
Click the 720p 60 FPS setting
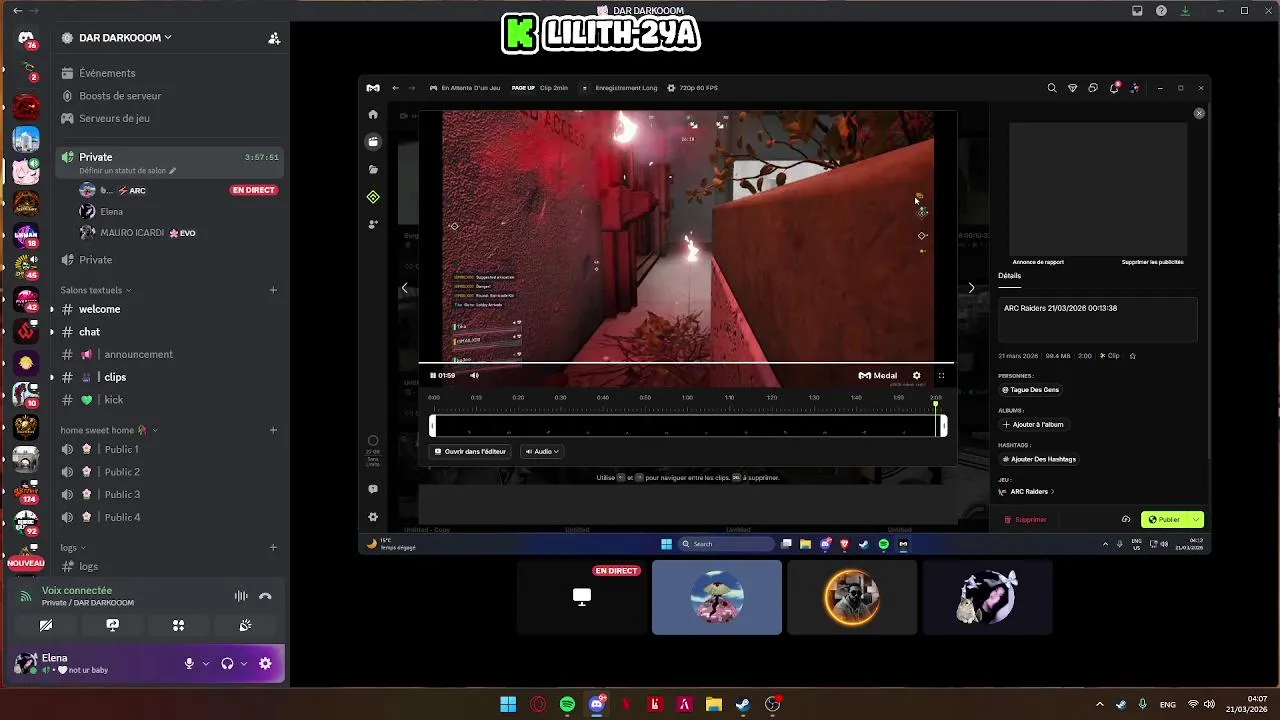(693, 88)
